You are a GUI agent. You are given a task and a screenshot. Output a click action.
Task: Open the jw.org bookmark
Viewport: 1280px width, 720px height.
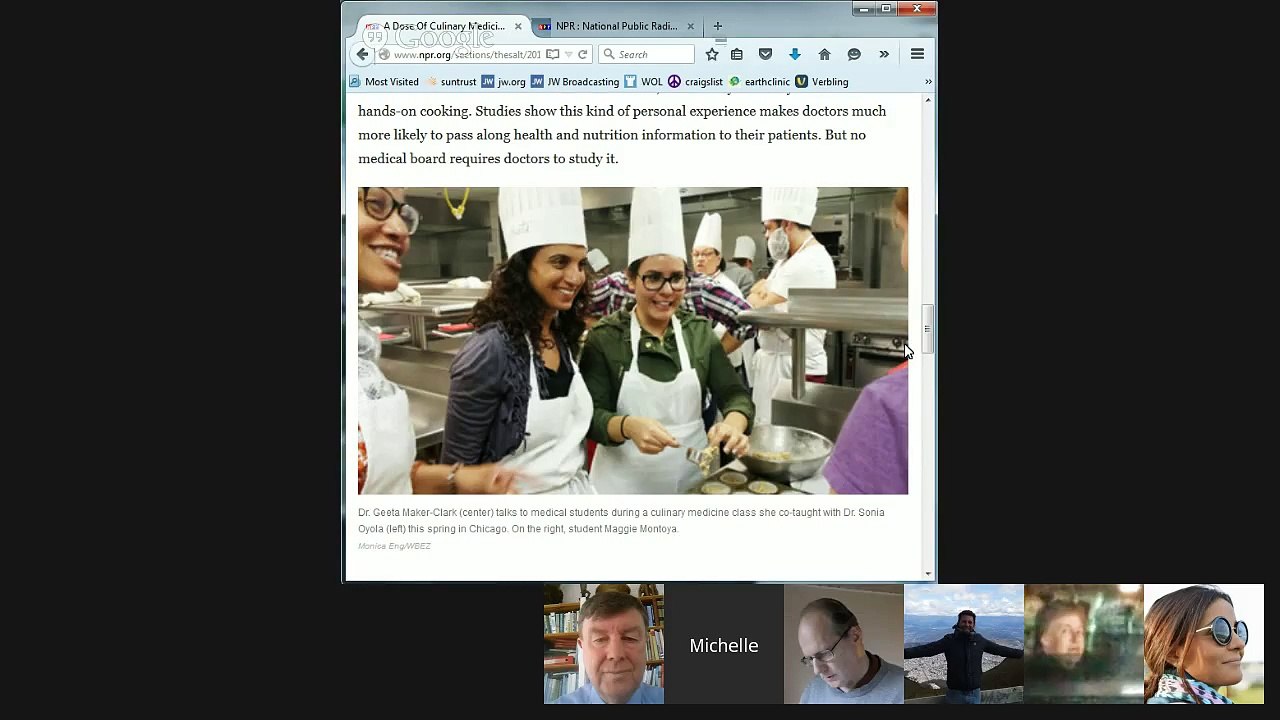click(503, 82)
